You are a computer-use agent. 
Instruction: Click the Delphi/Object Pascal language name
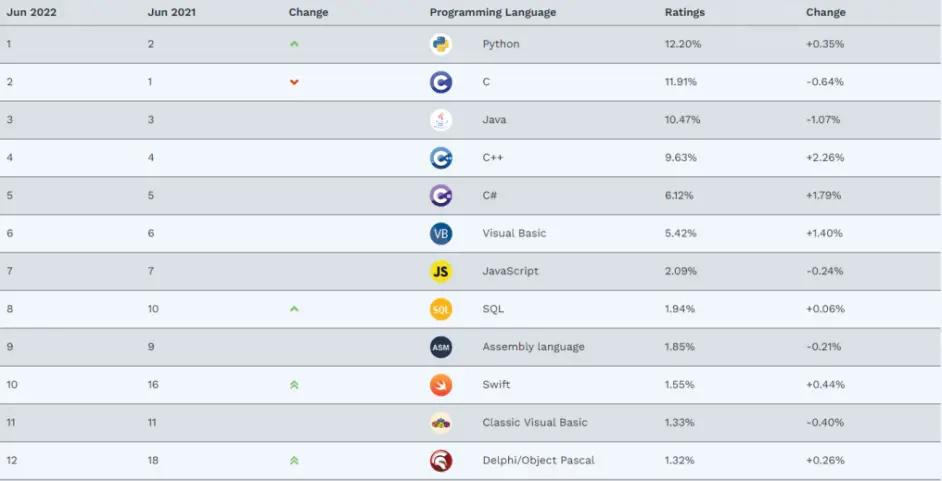[x=538, y=460]
